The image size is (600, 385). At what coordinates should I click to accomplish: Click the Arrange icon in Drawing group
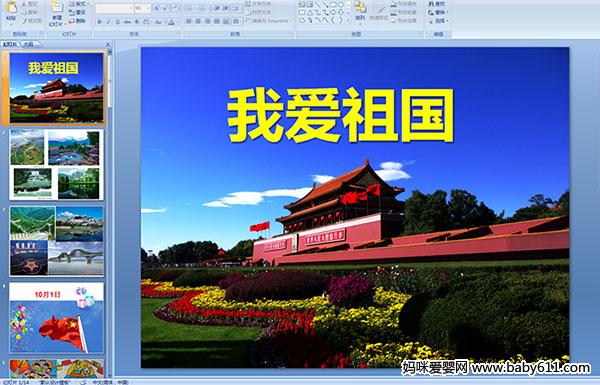[x=360, y=11]
